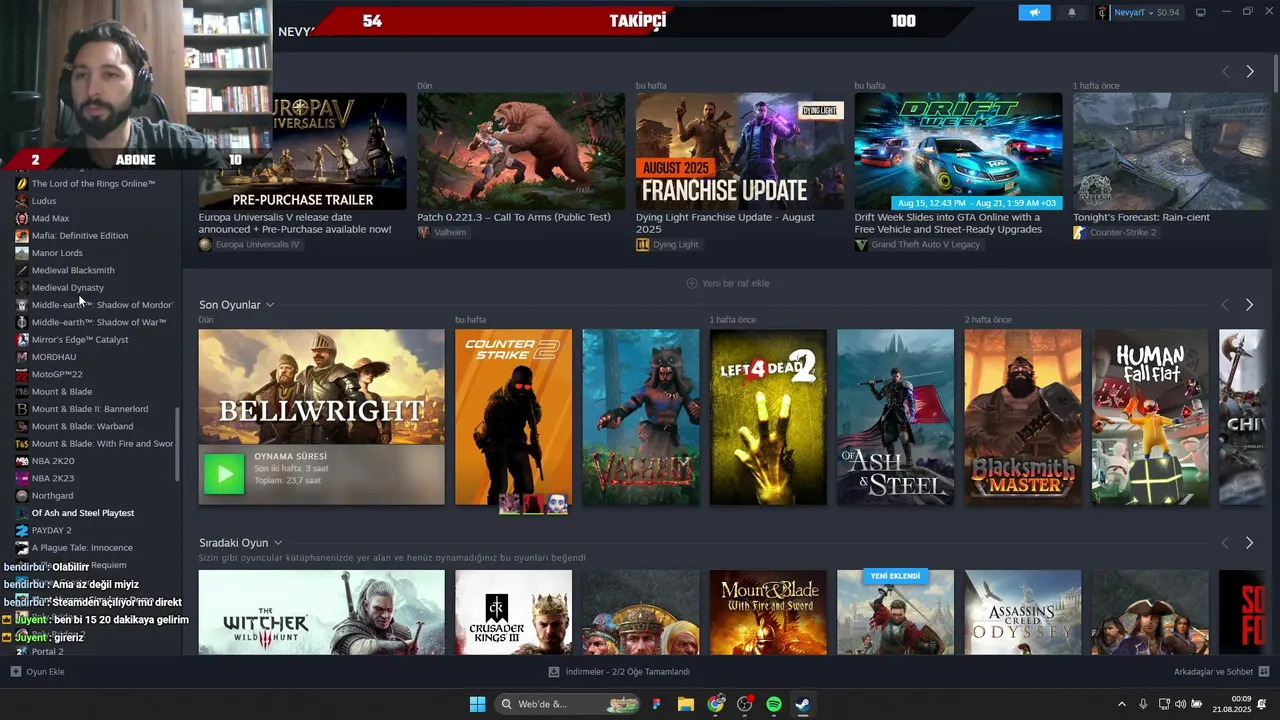The height and width of the screenshot is (720, 1280).
Task: Click Grand Theft Auto V Legacy tag
Action: [919, 244]
